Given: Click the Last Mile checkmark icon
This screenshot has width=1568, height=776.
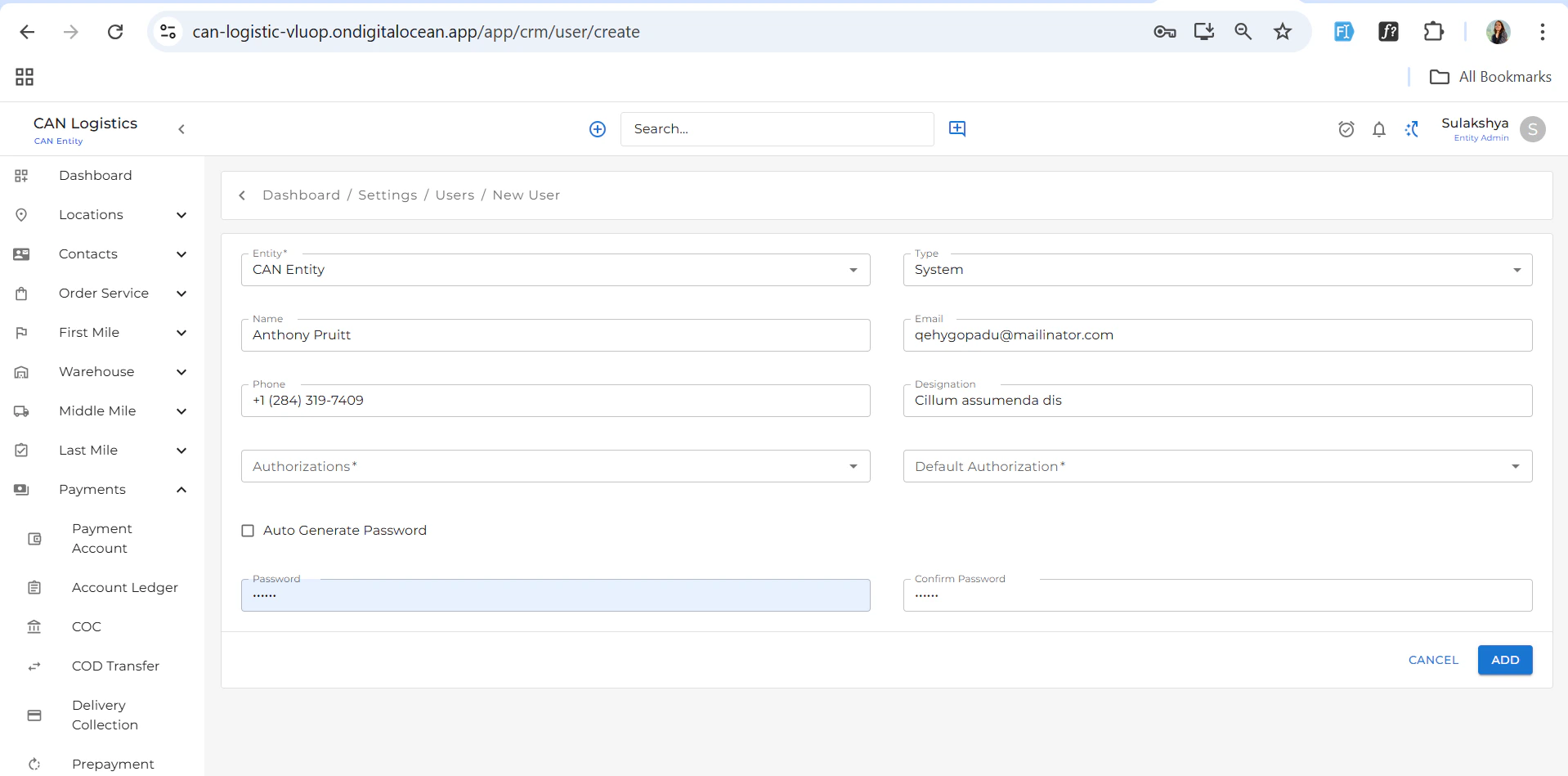Looking at the screenshot, I should coord(21,451).
